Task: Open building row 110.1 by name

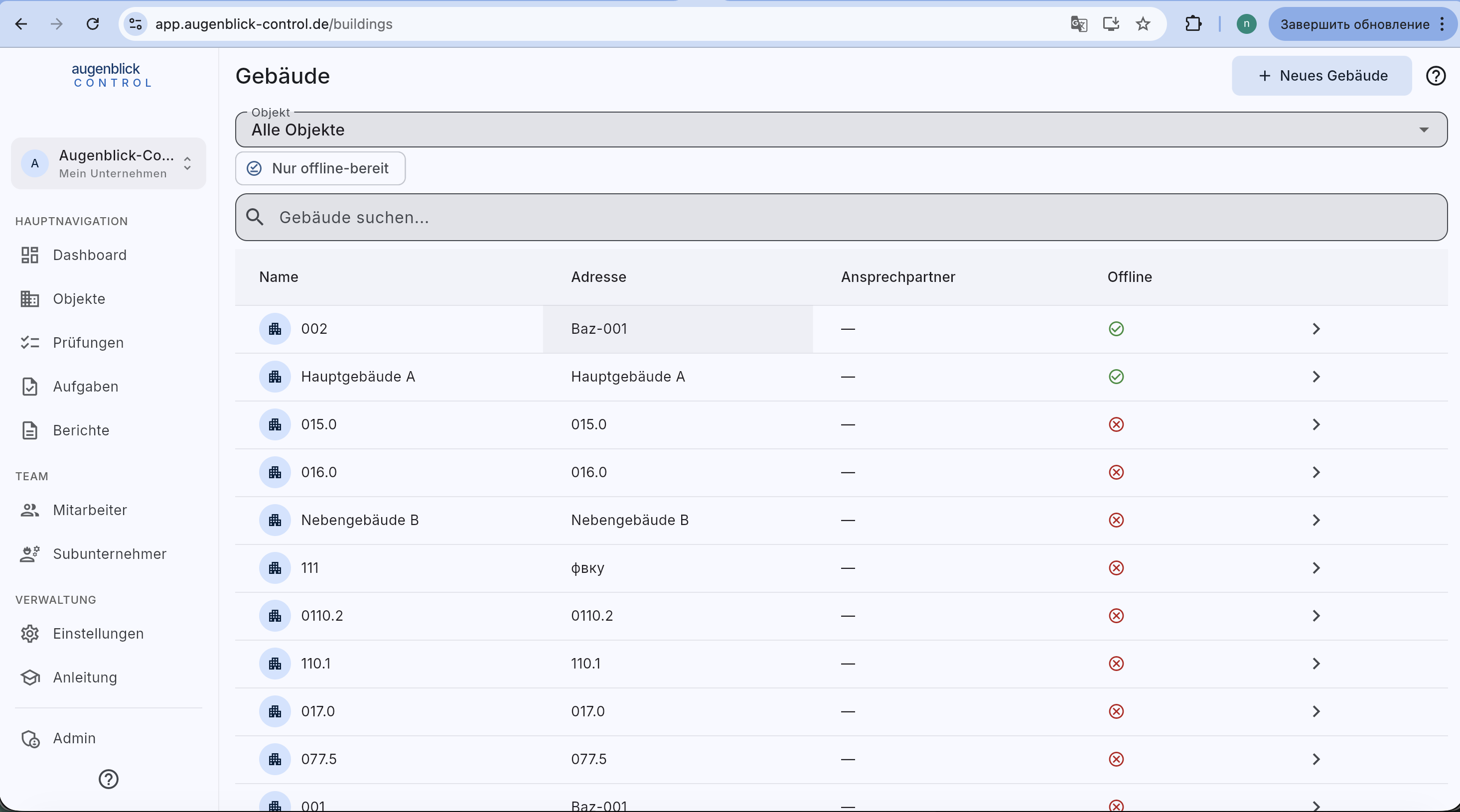Action: 316,664
